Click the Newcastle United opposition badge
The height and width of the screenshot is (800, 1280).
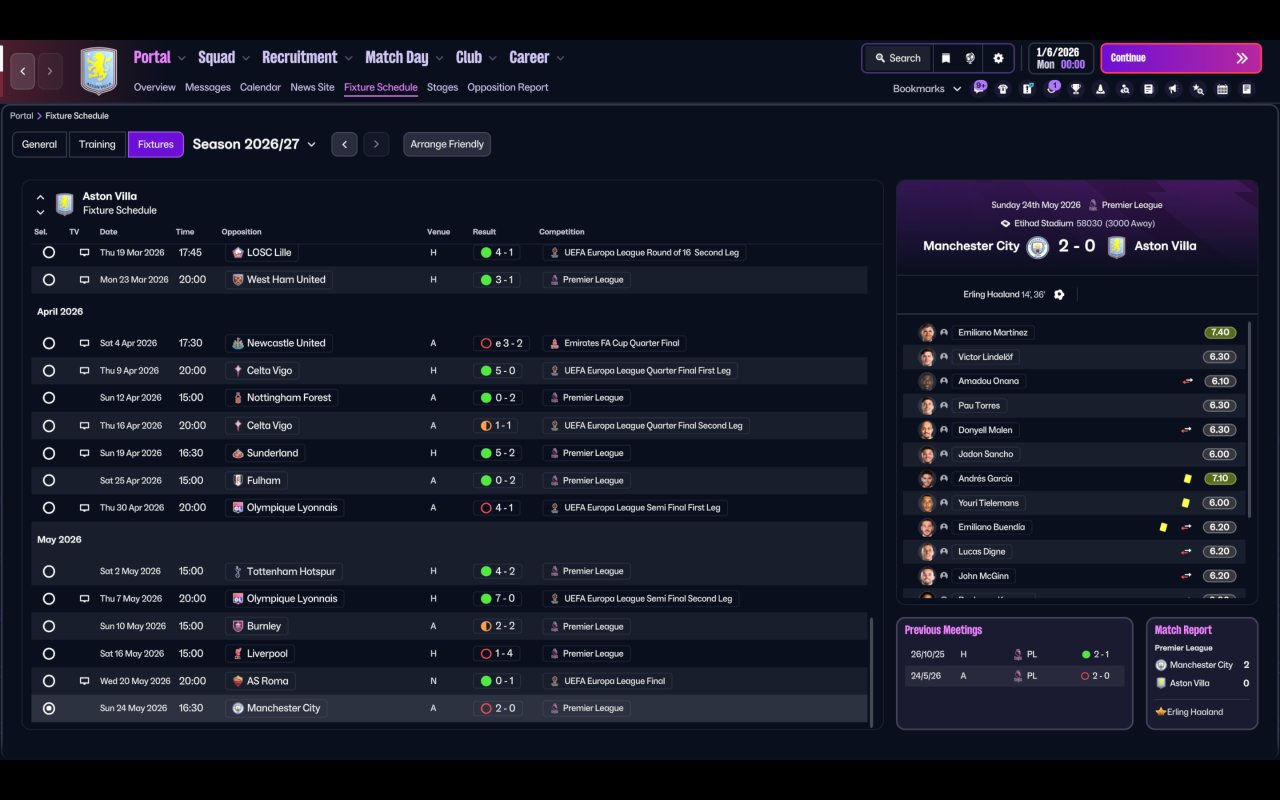(237, 343)
